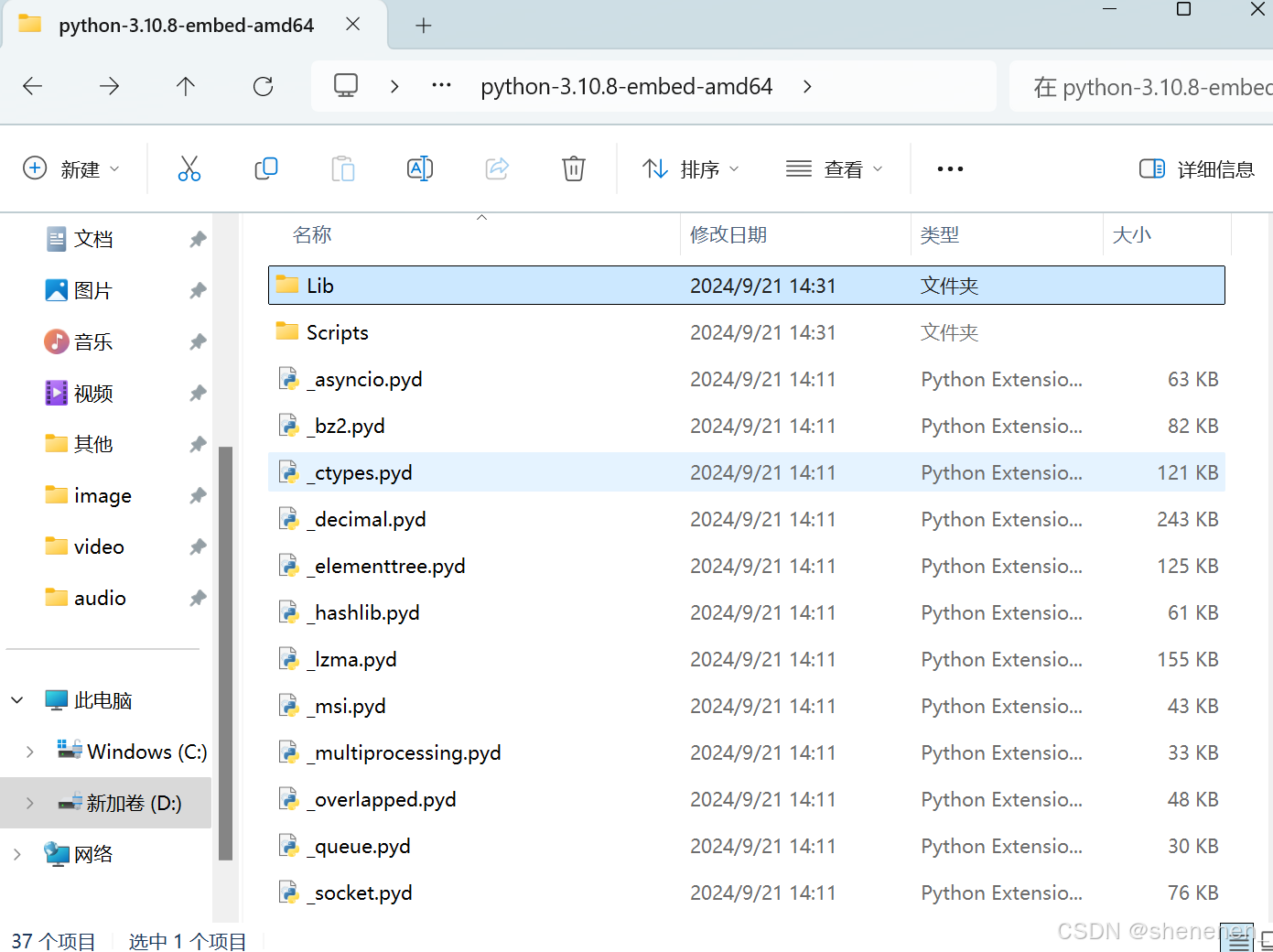Viewport: 1273px width, 952px height.
Task: Toggle the 详细信息 details pane
Action: [1197, 168]
